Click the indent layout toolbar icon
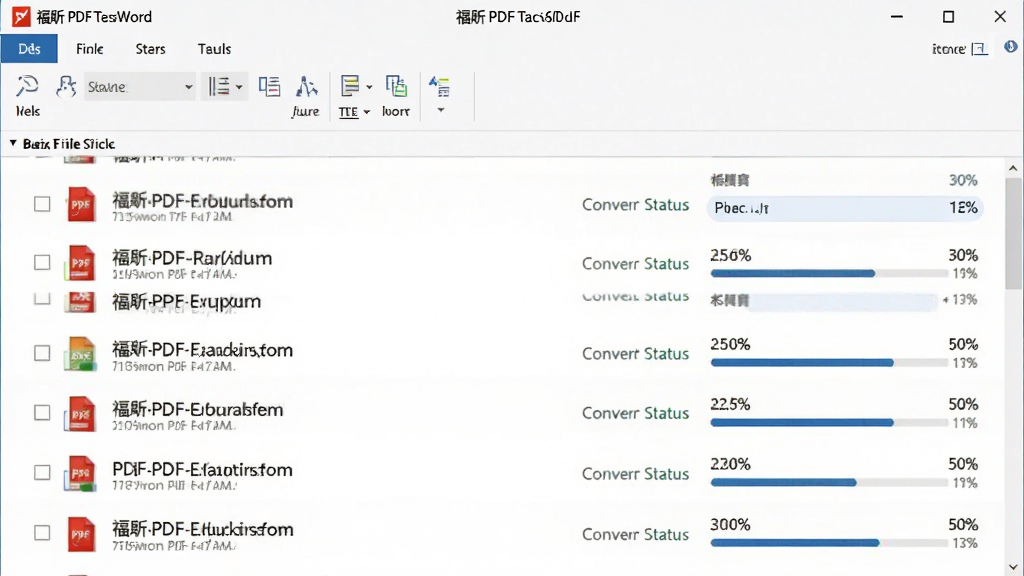 point(269,86)
